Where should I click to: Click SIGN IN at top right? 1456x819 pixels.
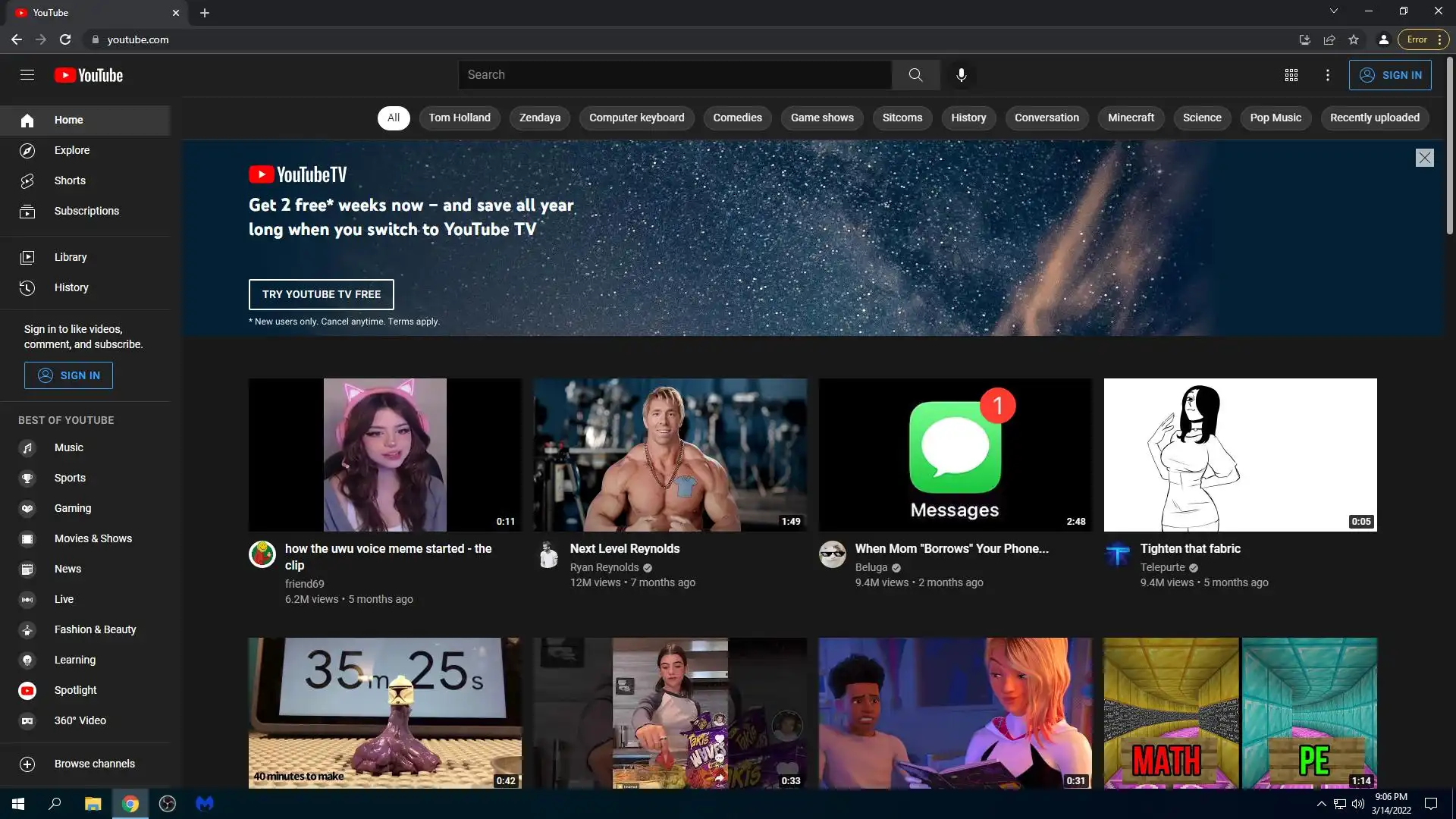click(x=1389, y=75)
